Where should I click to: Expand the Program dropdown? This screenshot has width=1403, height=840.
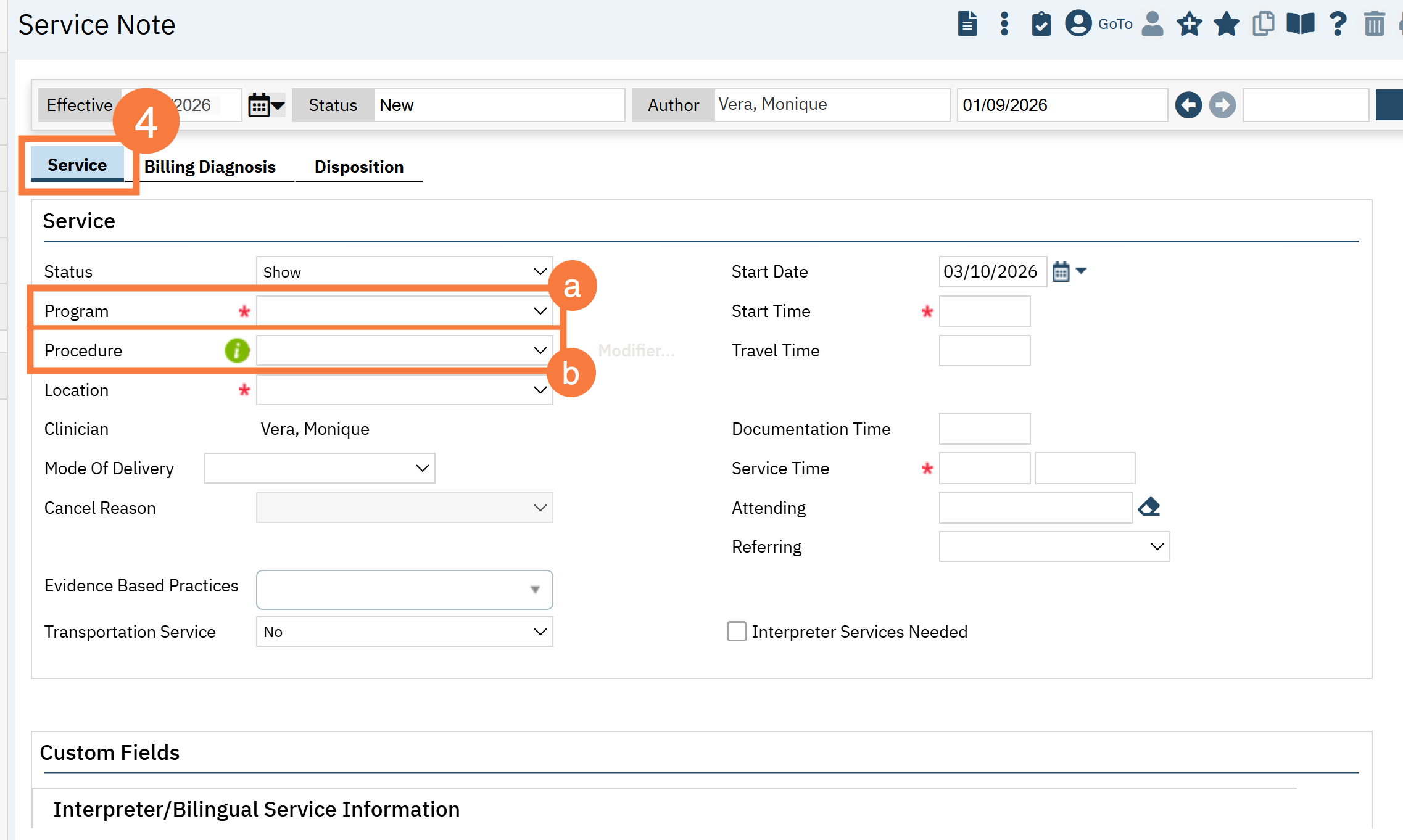pyautogui.click(x=404, y=311)
